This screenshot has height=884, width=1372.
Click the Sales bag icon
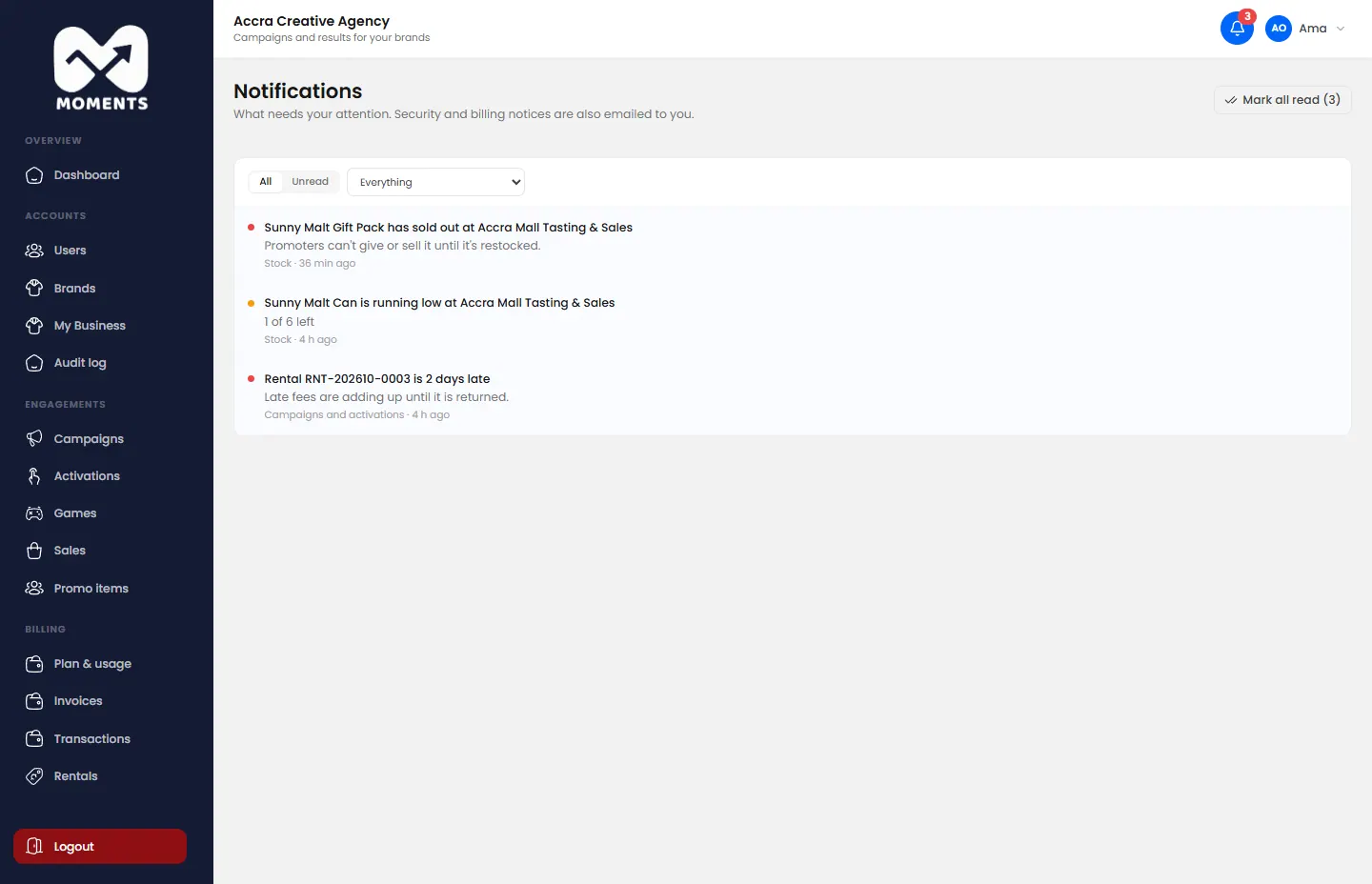tap(34, 551)
